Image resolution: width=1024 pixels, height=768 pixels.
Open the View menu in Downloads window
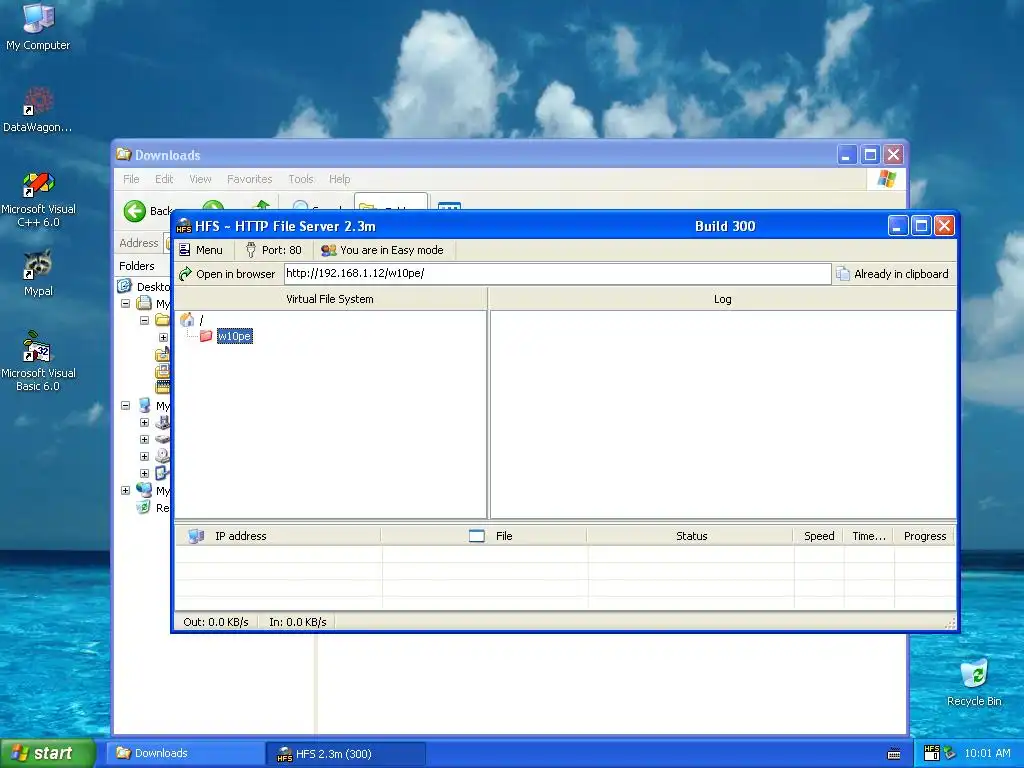[x=200, y=179]
